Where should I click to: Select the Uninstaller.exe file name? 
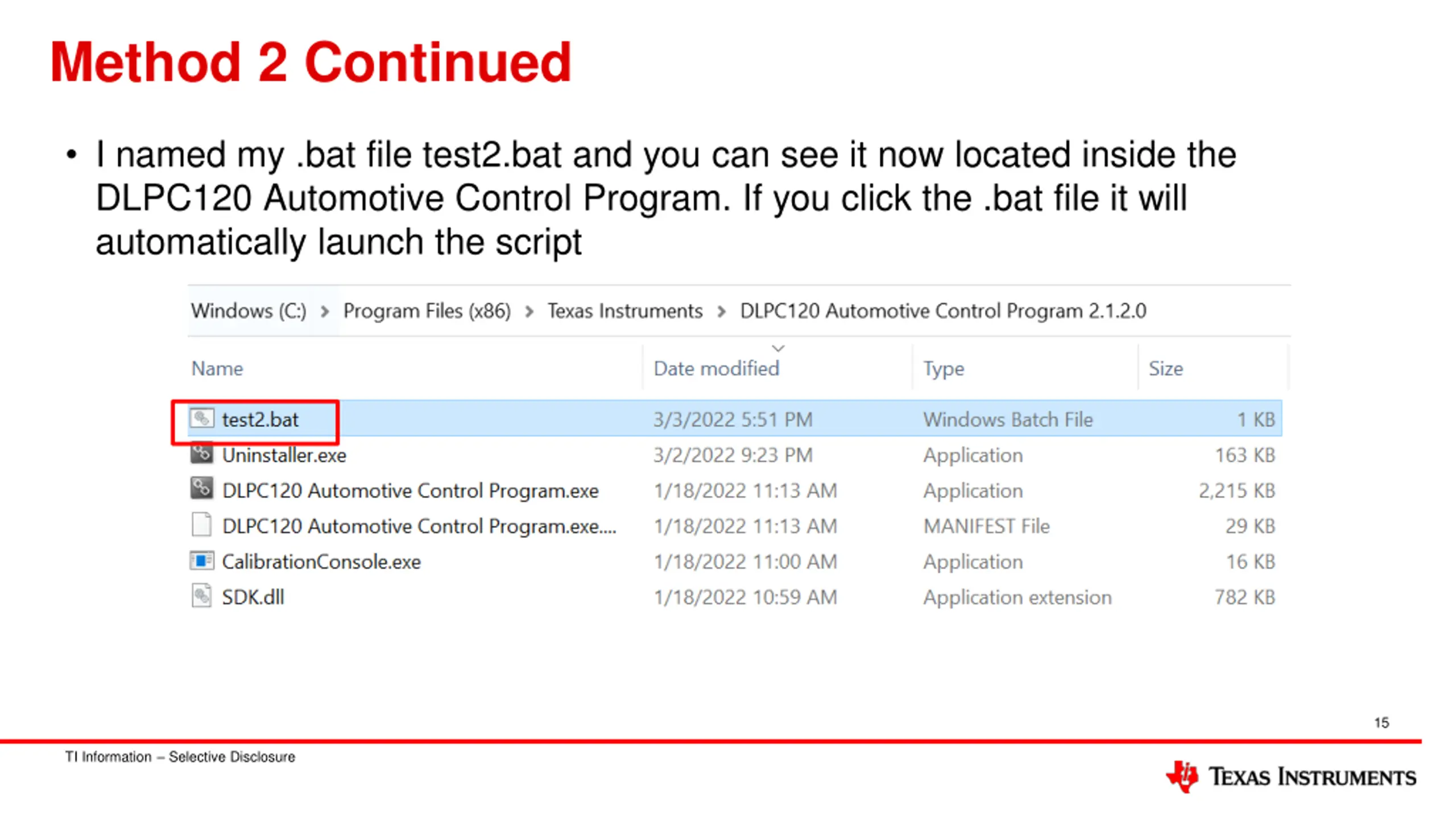pyautogui.click(x=284, y=455)
